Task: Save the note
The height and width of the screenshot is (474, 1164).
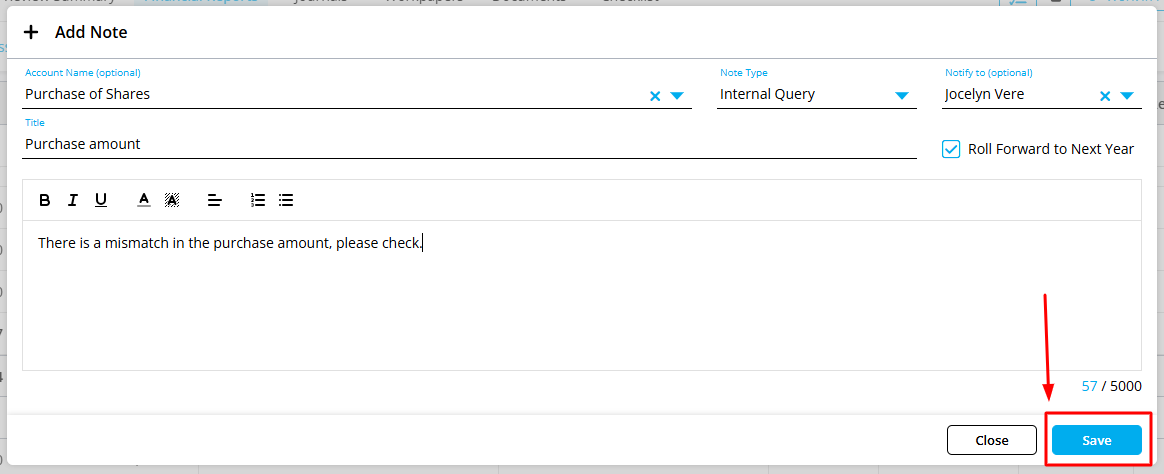Action: [1096, 440]
